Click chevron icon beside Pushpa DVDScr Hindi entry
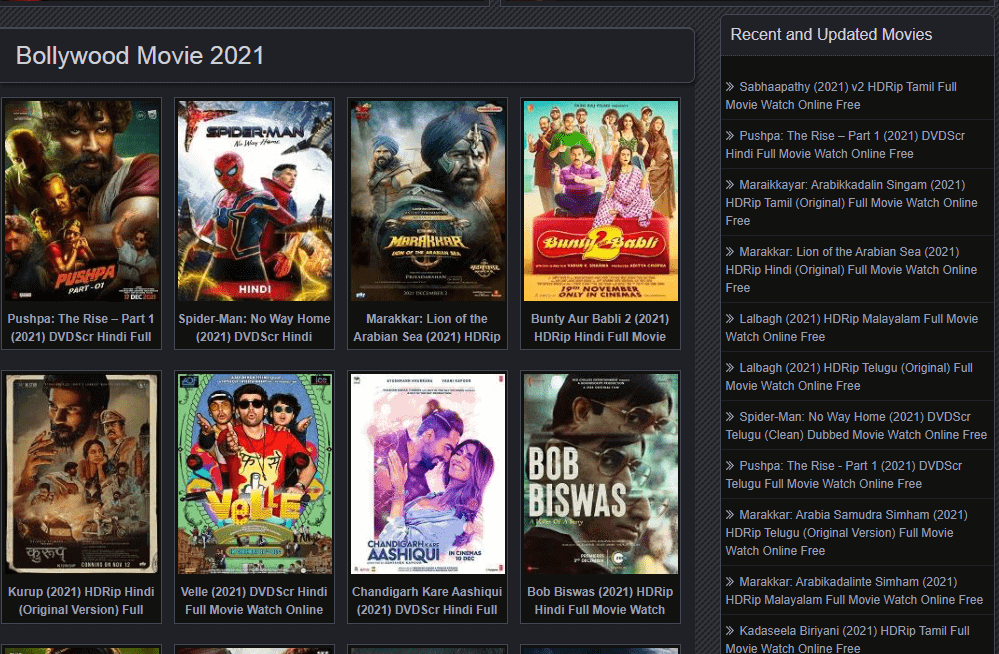999x654 pixels. click(x=730, y=135)
